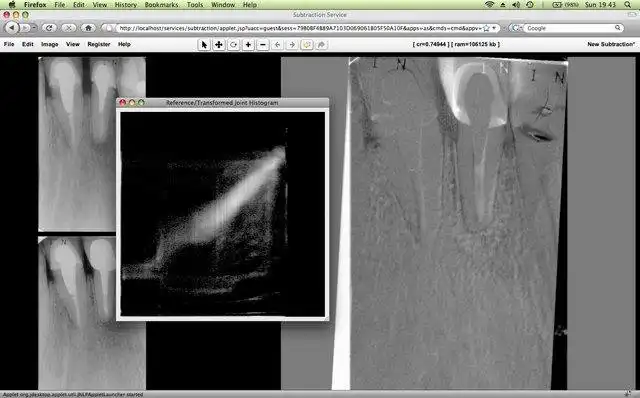The height and width of the screenshot is (398, 640).
Task: Click the zoom out minus tool
Action: (263, 44)
